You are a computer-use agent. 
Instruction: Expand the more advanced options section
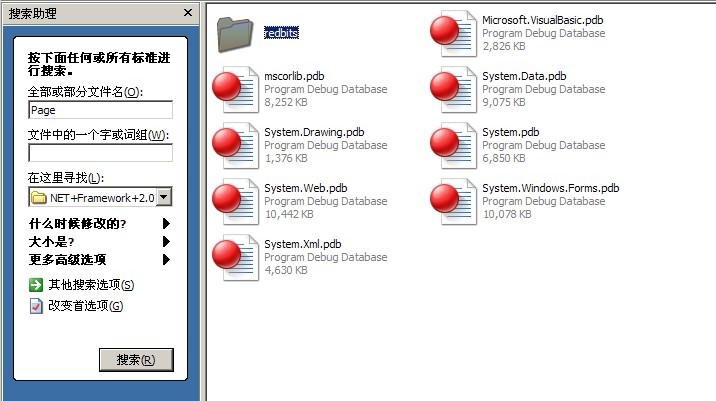[x=166, y=260]
